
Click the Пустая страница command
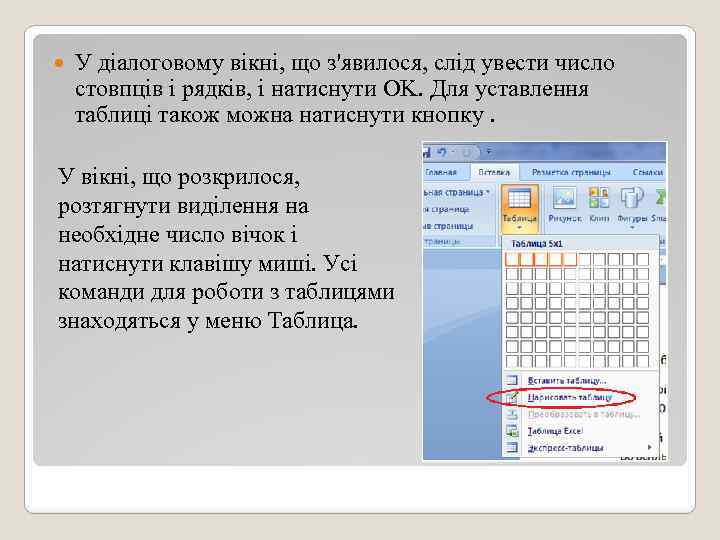click(447, 209)
